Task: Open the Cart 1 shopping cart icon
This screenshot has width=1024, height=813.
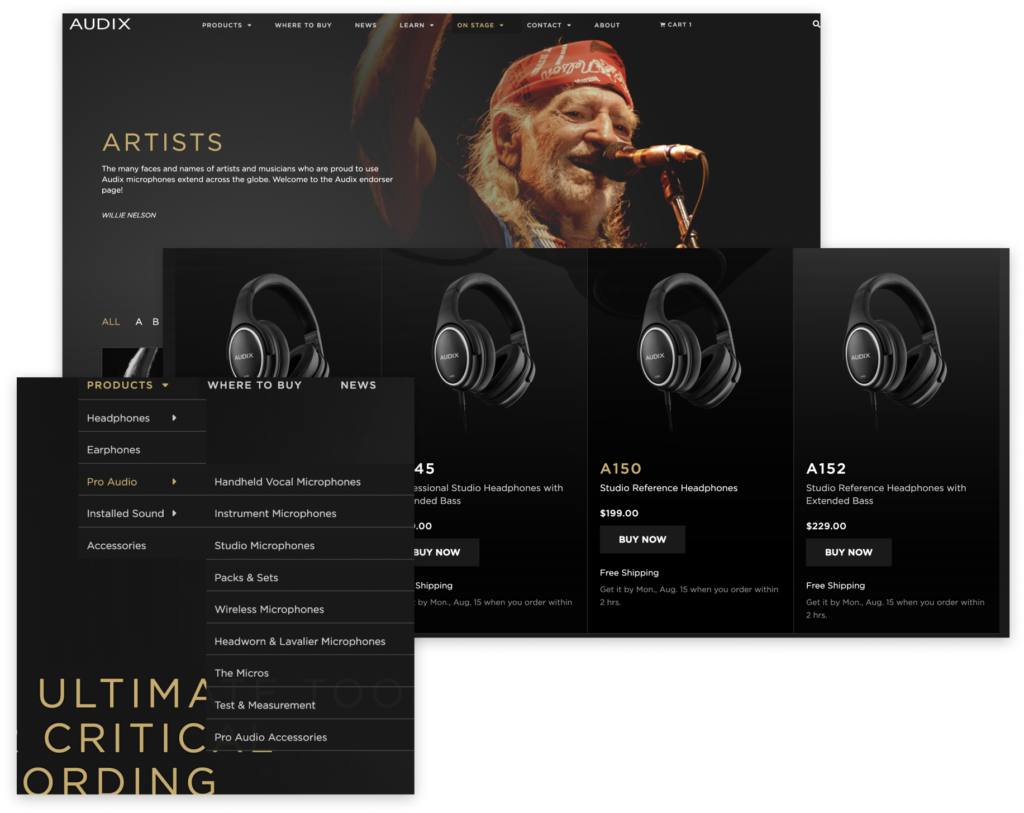Action: [x=675, y=25]
